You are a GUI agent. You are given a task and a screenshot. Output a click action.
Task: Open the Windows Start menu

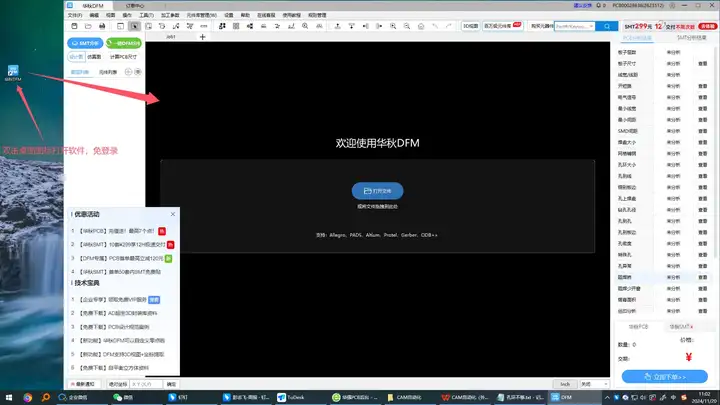coord(8,397)
